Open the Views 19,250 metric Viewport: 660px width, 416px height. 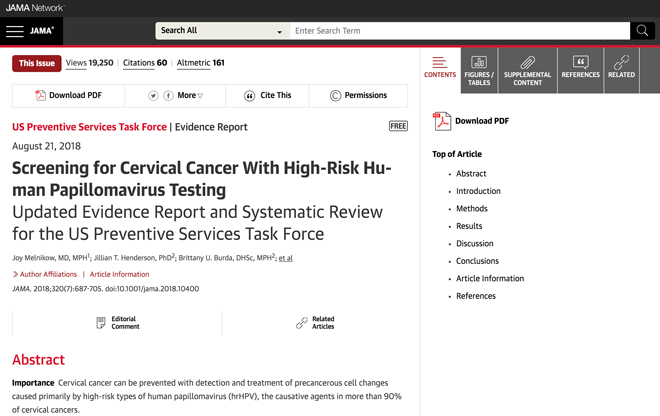coord(89,63)
